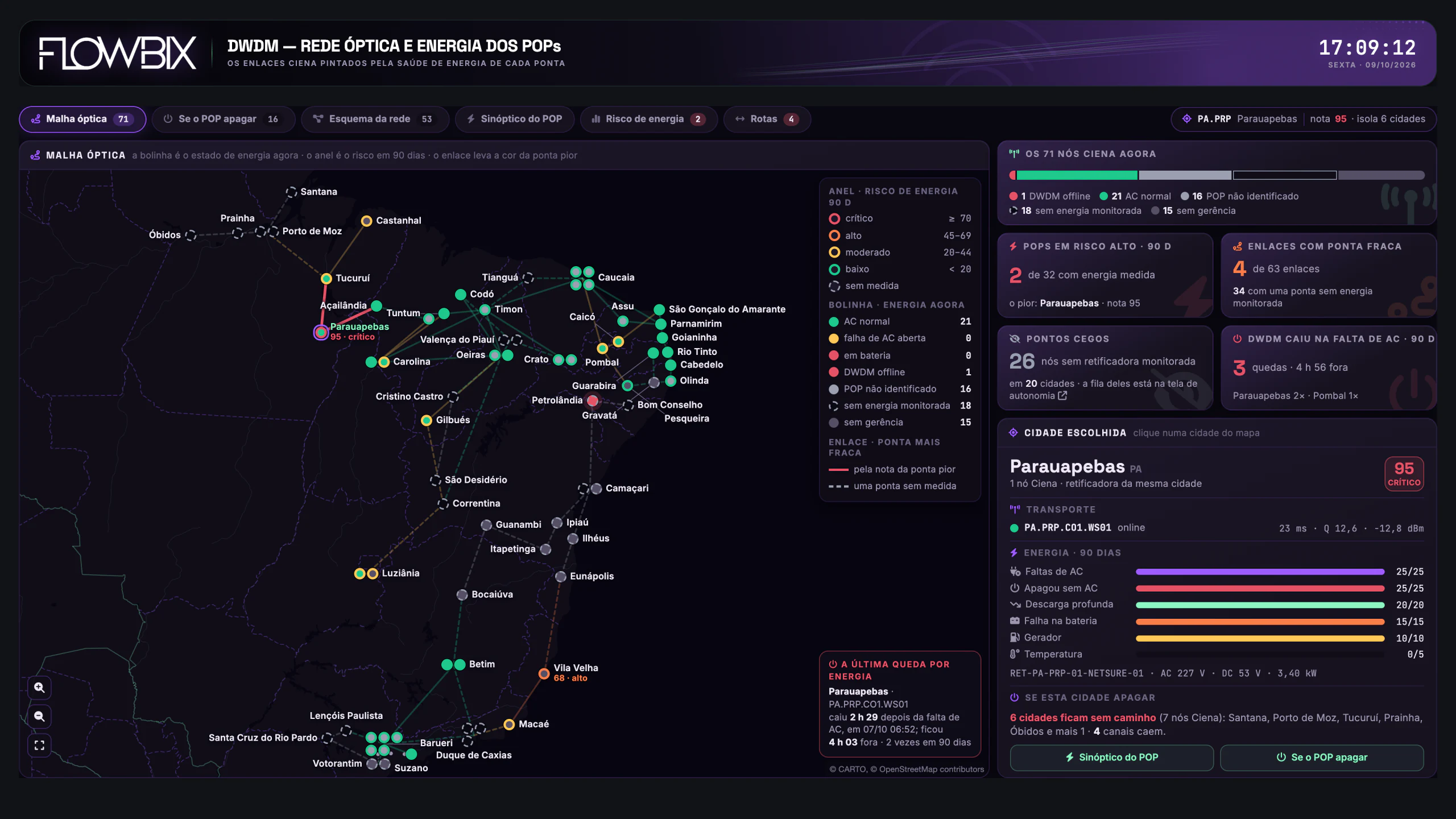Select the Timon node marker
Image resolution: width=1456 pixels, height=819 pixels.
pyautogui.click(x=485, y=309)
